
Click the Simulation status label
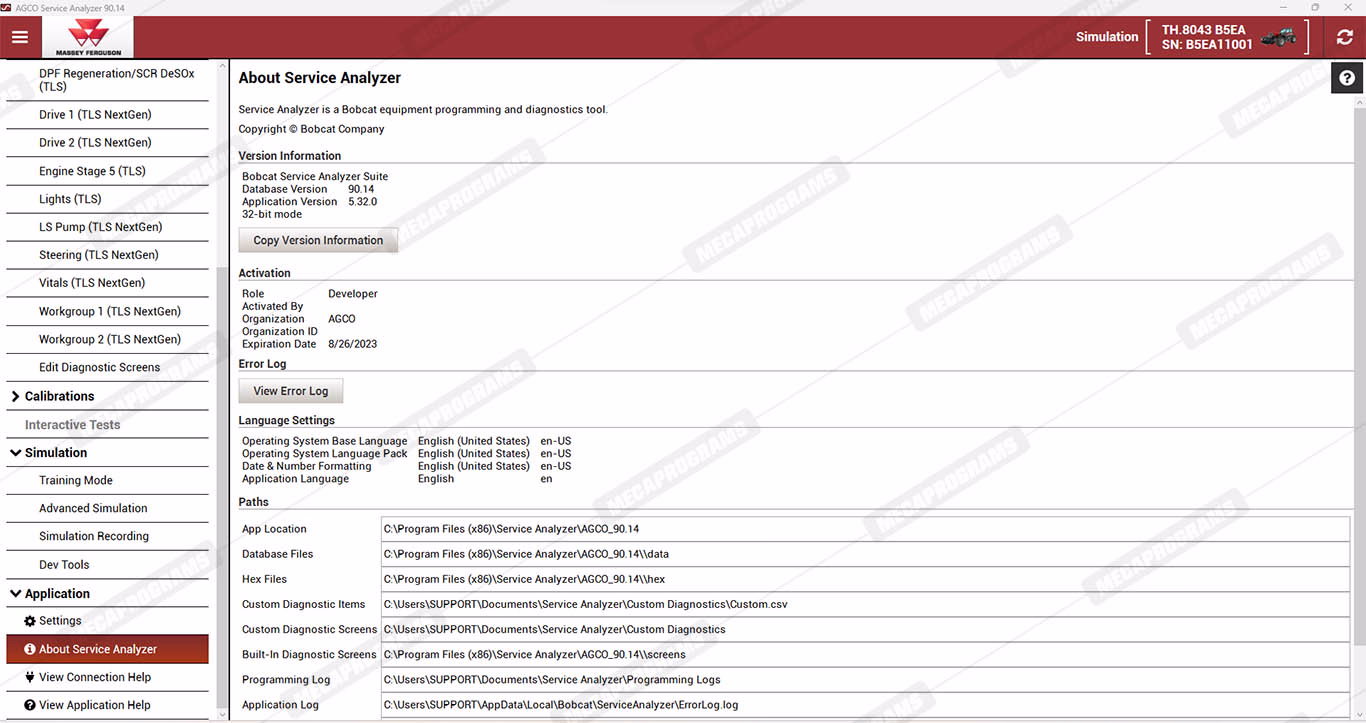point(1107,37)
